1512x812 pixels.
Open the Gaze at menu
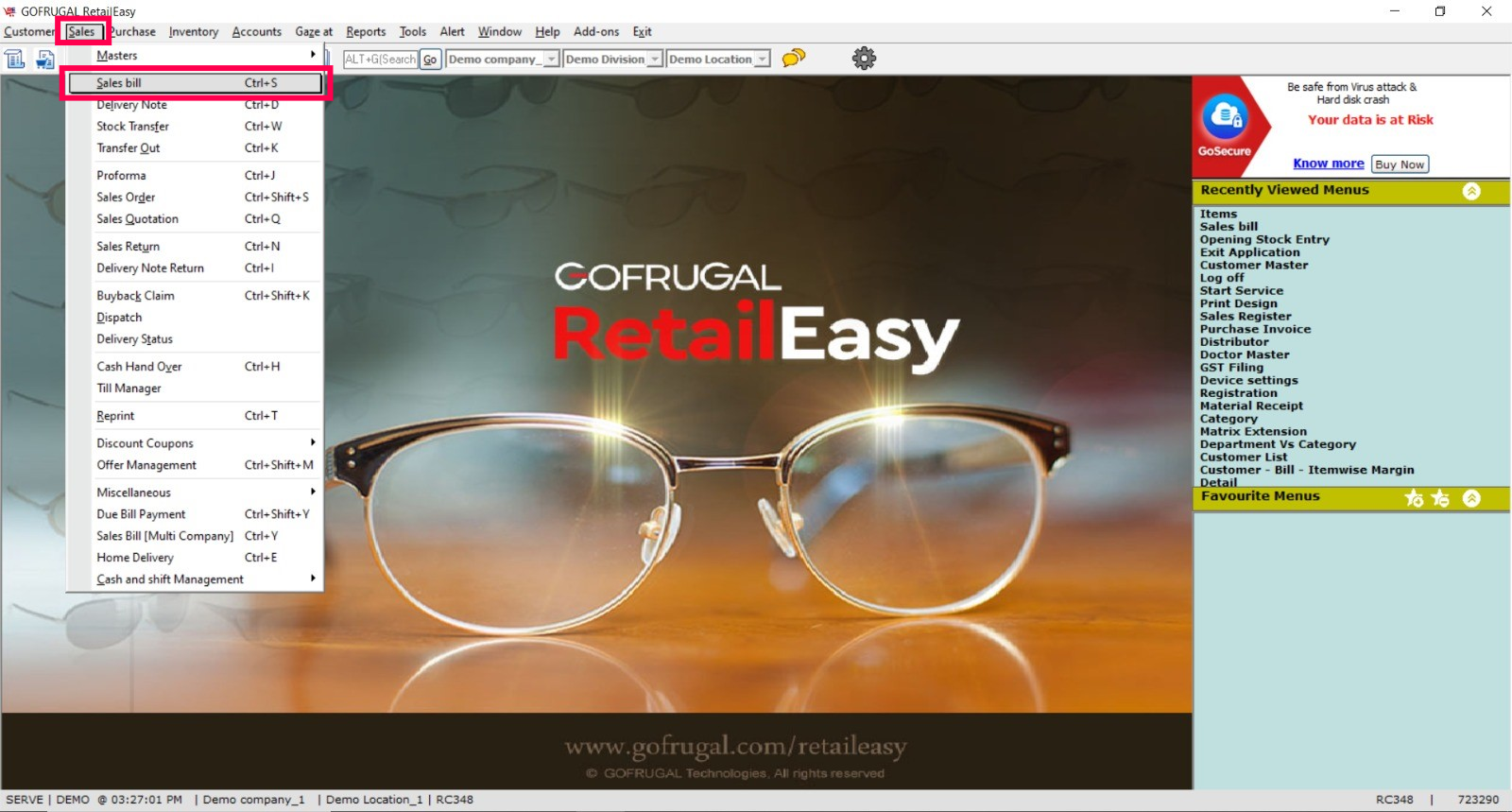[314, 31]
